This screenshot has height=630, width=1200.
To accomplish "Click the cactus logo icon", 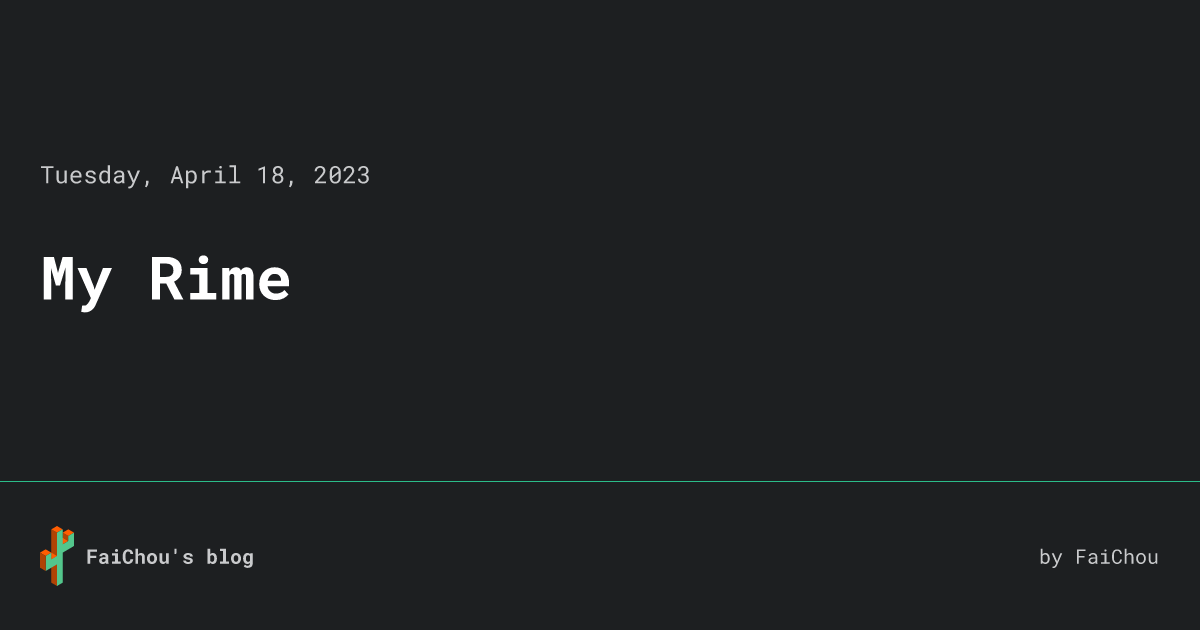I will tap(57, 556).
